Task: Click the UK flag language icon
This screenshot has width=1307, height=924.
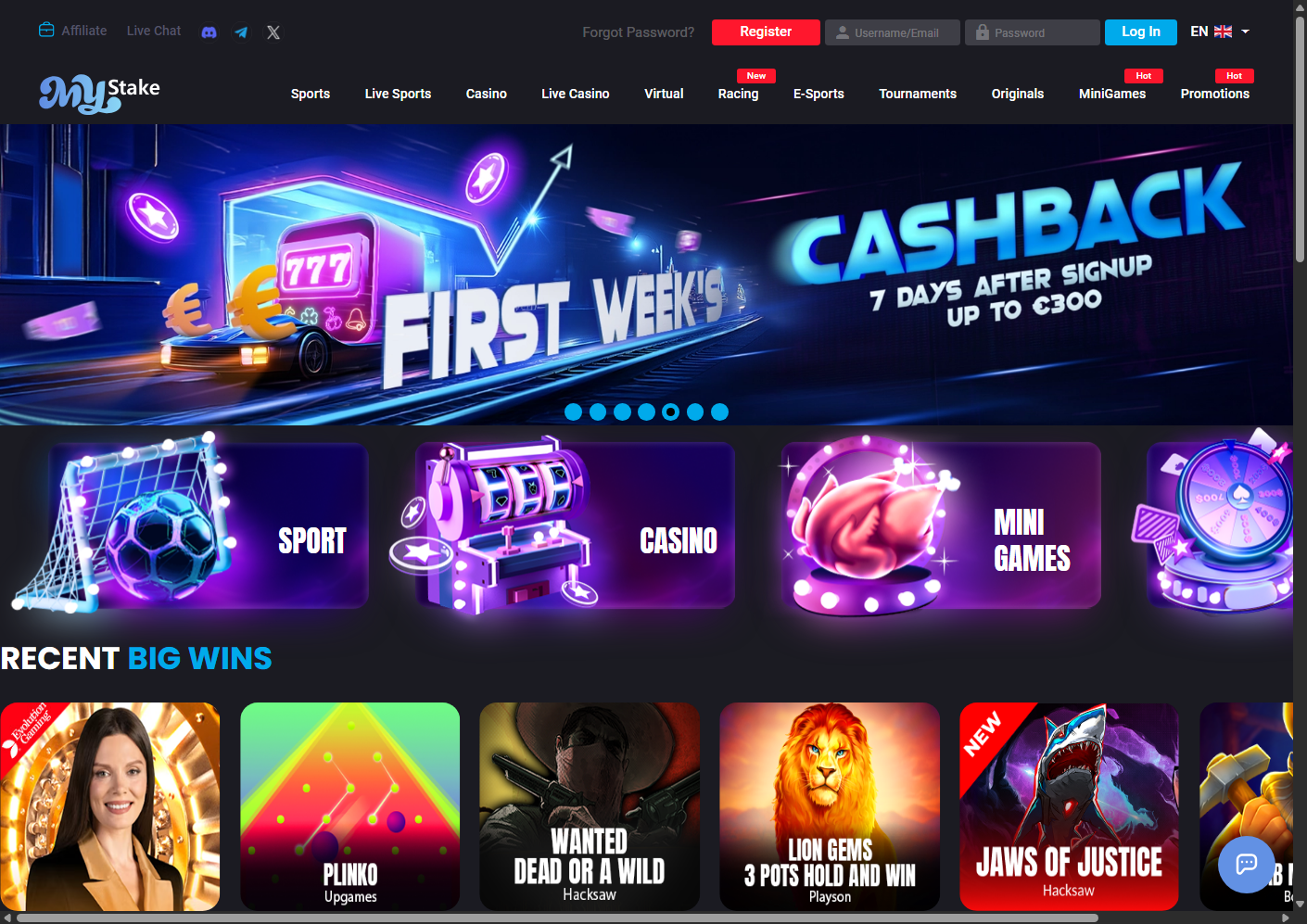Action: (1224, 32)
